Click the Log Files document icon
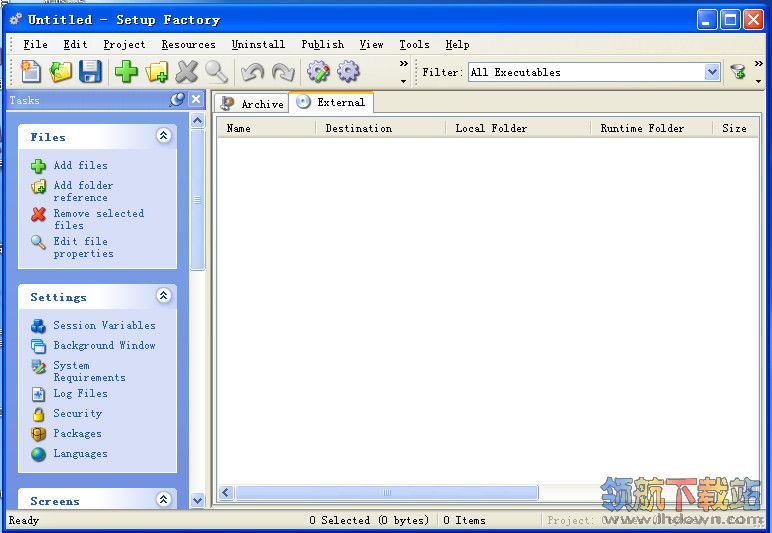Screen dimensions: 772x533 38,394
